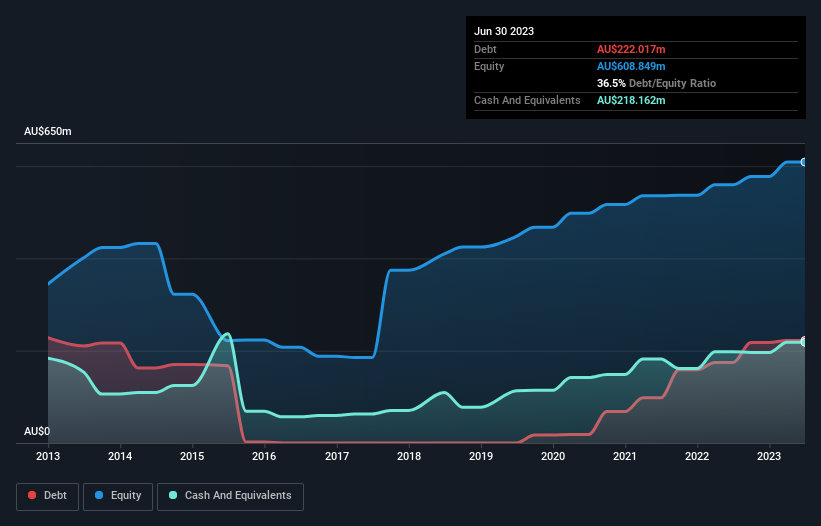This screenshot has width=821, height=526.
Task: Click the 2013 x-axis label
Action: [x=48, y=456]
